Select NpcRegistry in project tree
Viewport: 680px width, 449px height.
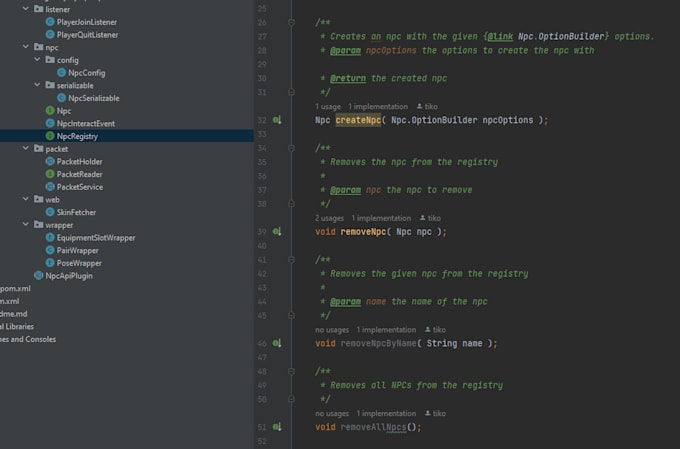point(77,136)
